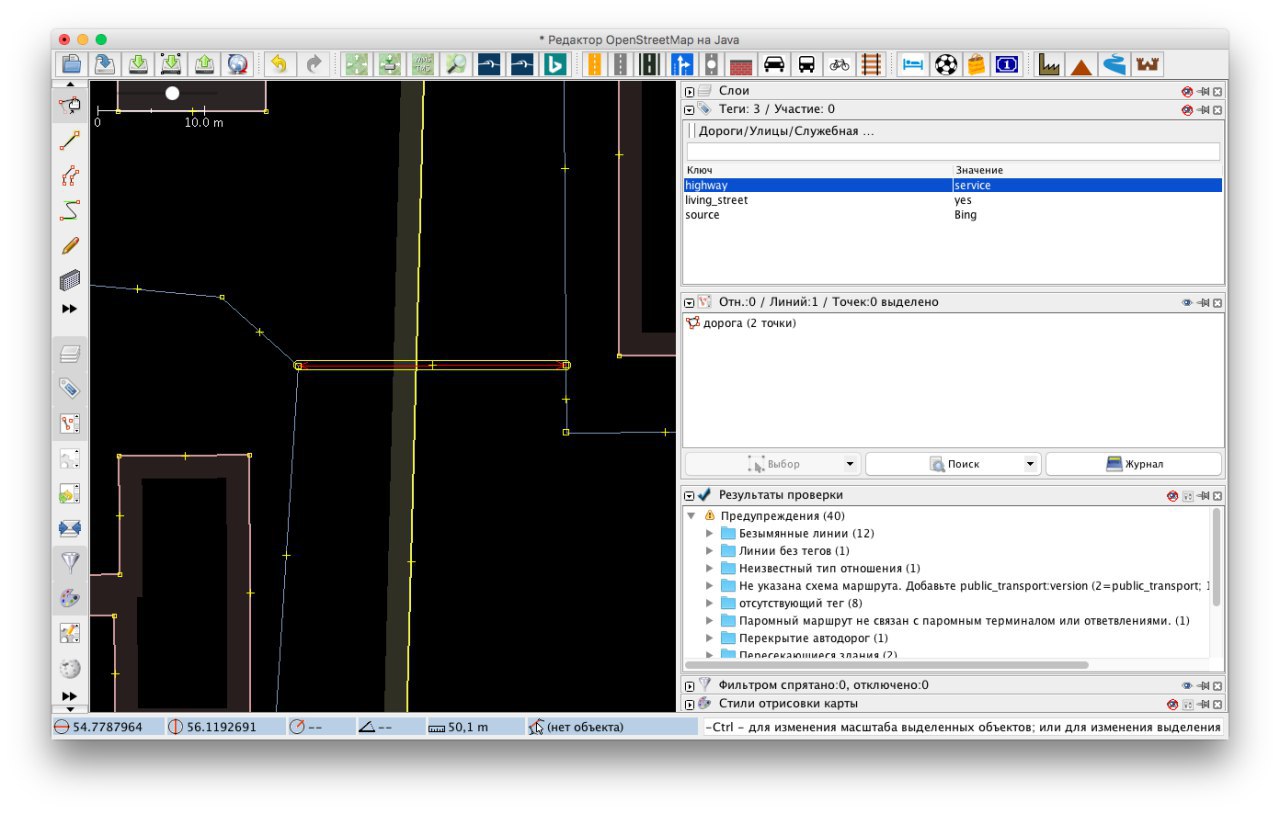
Task: Toggle eye icon in the Filter panel header
Action: (1187, 685)
